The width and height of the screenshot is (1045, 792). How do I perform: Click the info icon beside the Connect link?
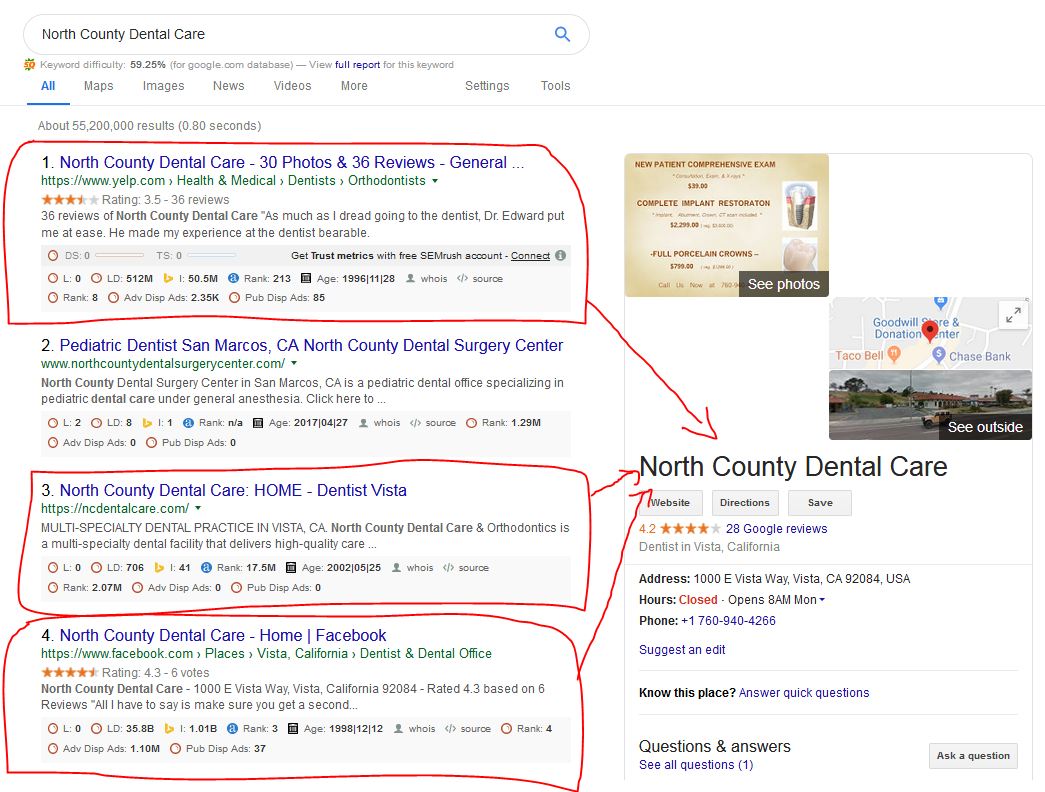(x=560, y=255)
